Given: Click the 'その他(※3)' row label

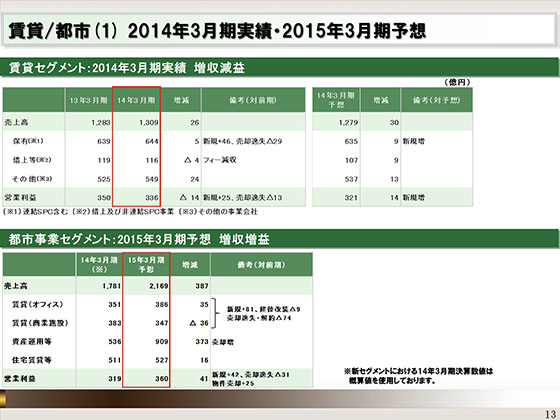Looking at the screenshot, I should [x=32, y=179].
